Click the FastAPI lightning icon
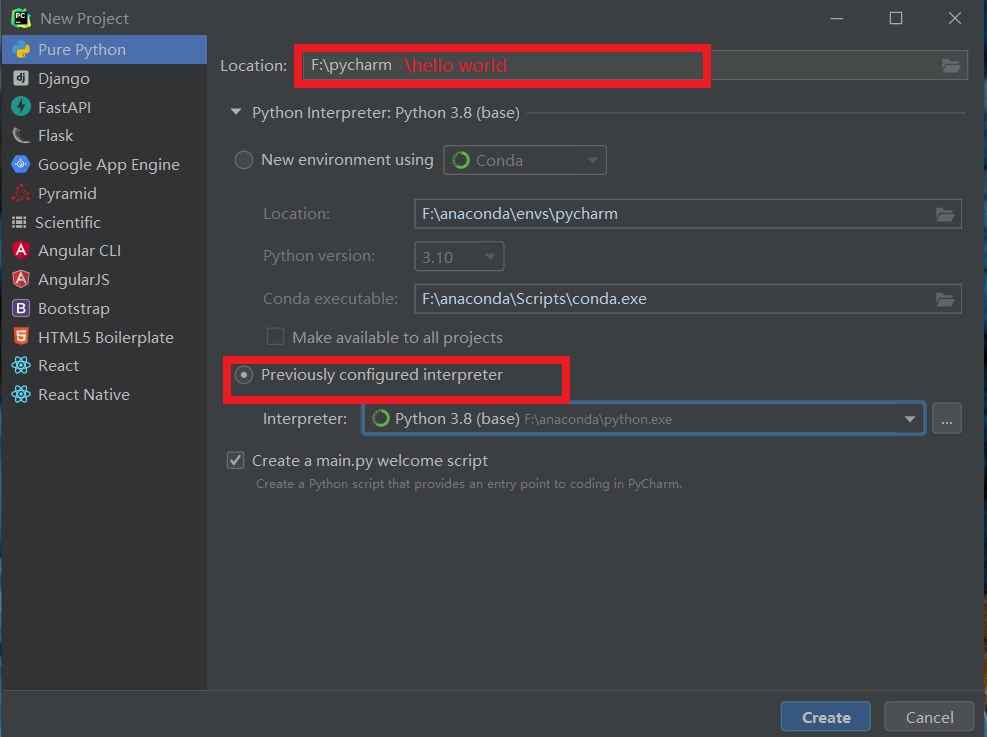 21,107
